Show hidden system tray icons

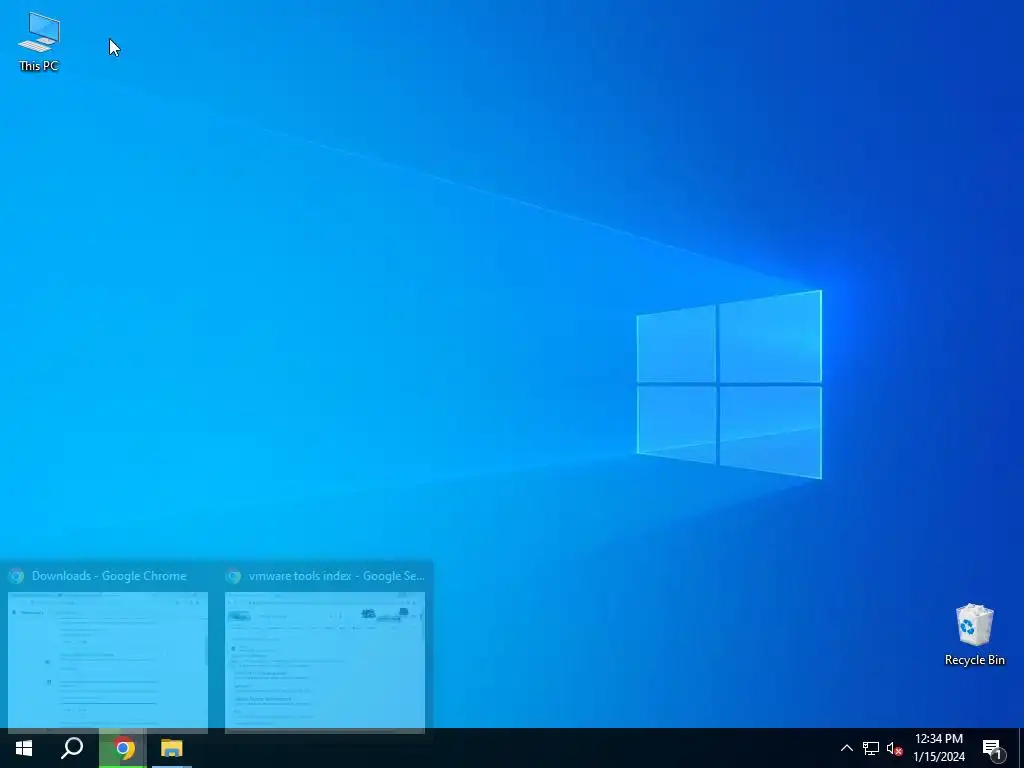tap(846, 748)
